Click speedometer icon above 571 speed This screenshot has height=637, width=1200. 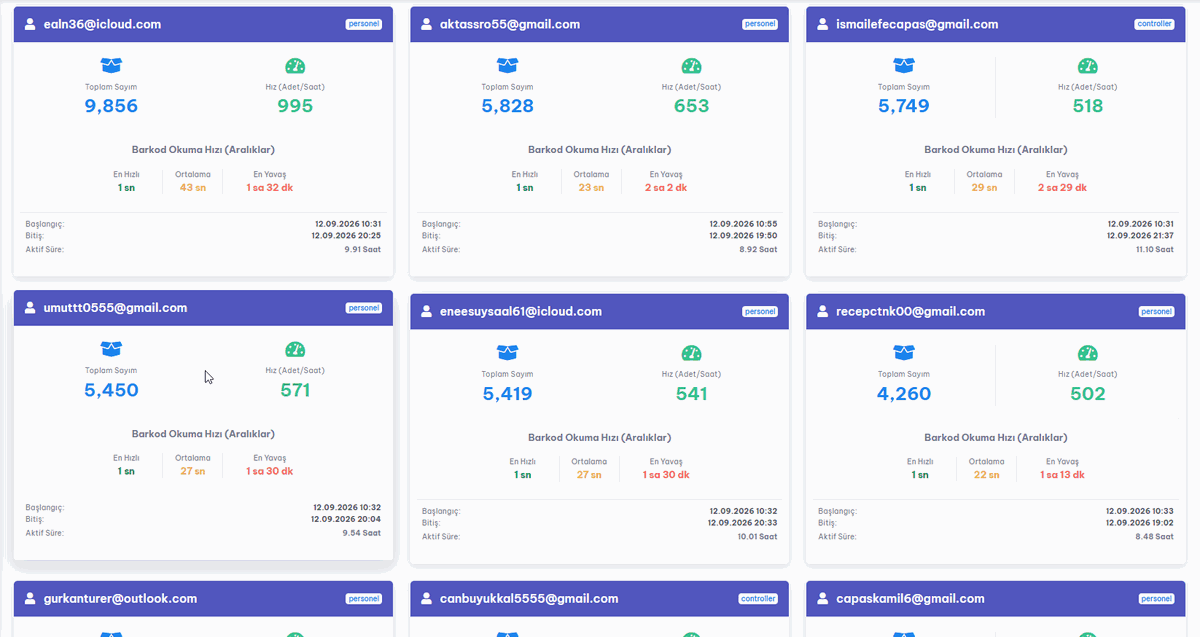pyautogui.click(x=295, y=349)
